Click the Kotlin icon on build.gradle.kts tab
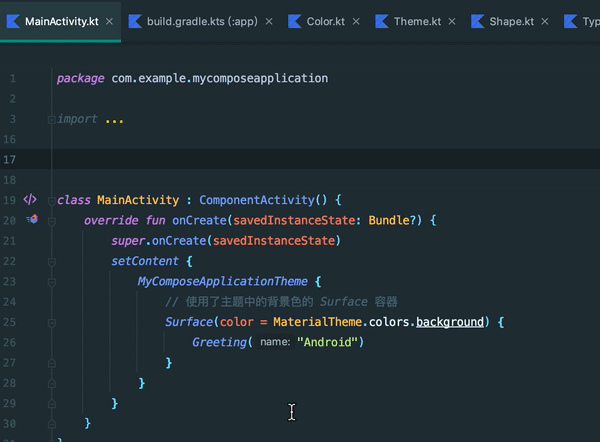600x442 pixels. tap(135, 21)
